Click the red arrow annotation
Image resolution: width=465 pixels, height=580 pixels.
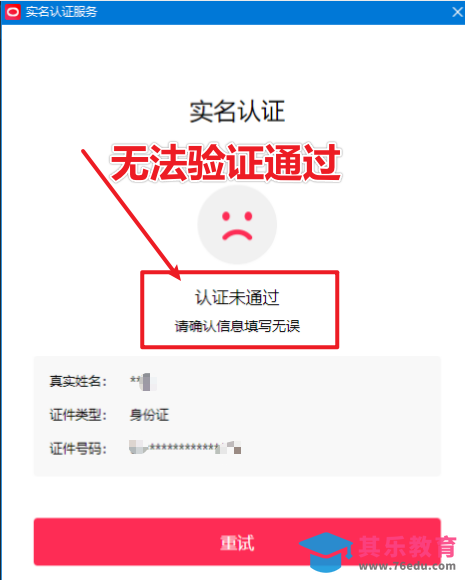click(131, 214)
